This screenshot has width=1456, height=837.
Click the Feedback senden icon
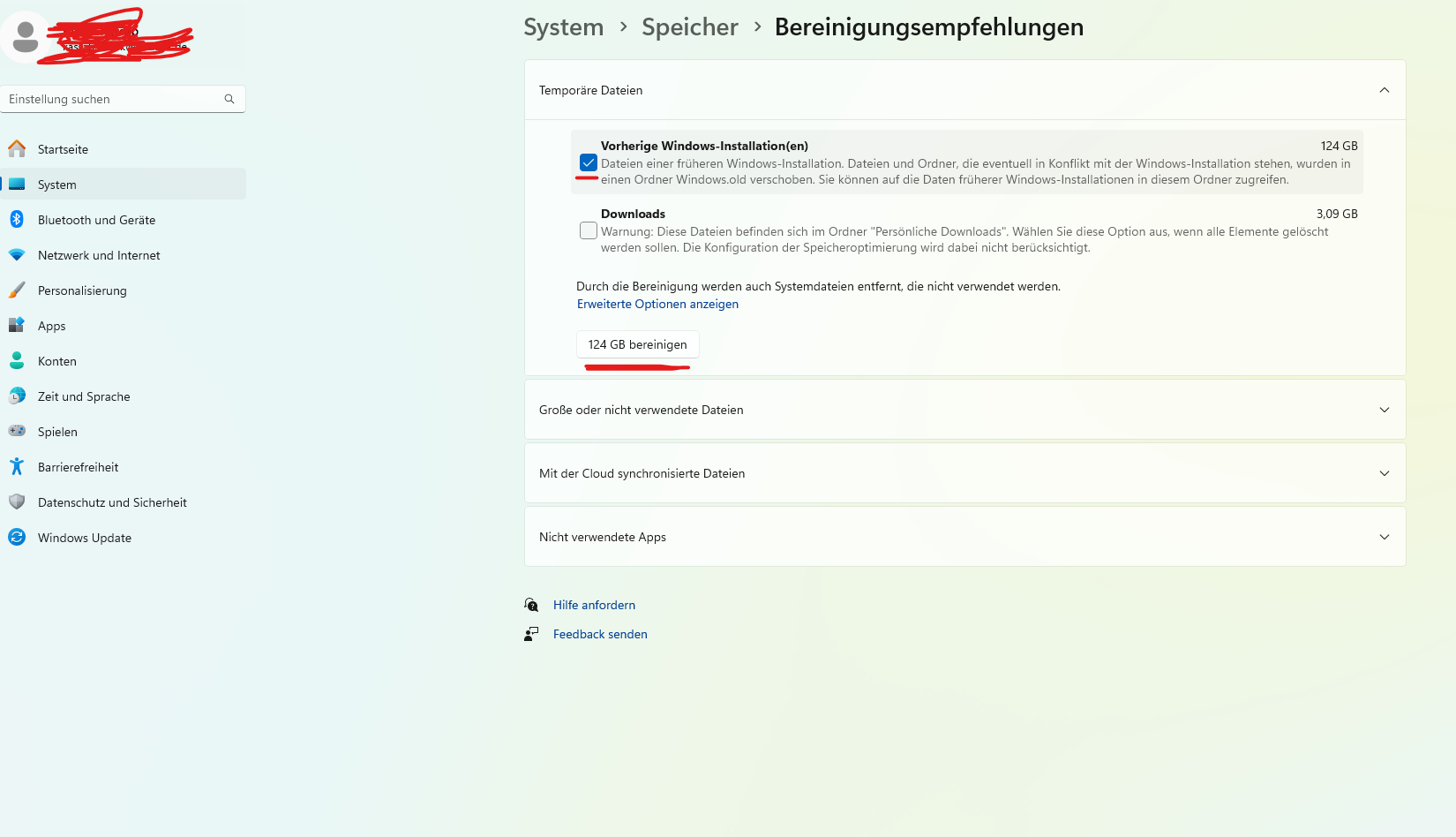[x=531, y=634]
